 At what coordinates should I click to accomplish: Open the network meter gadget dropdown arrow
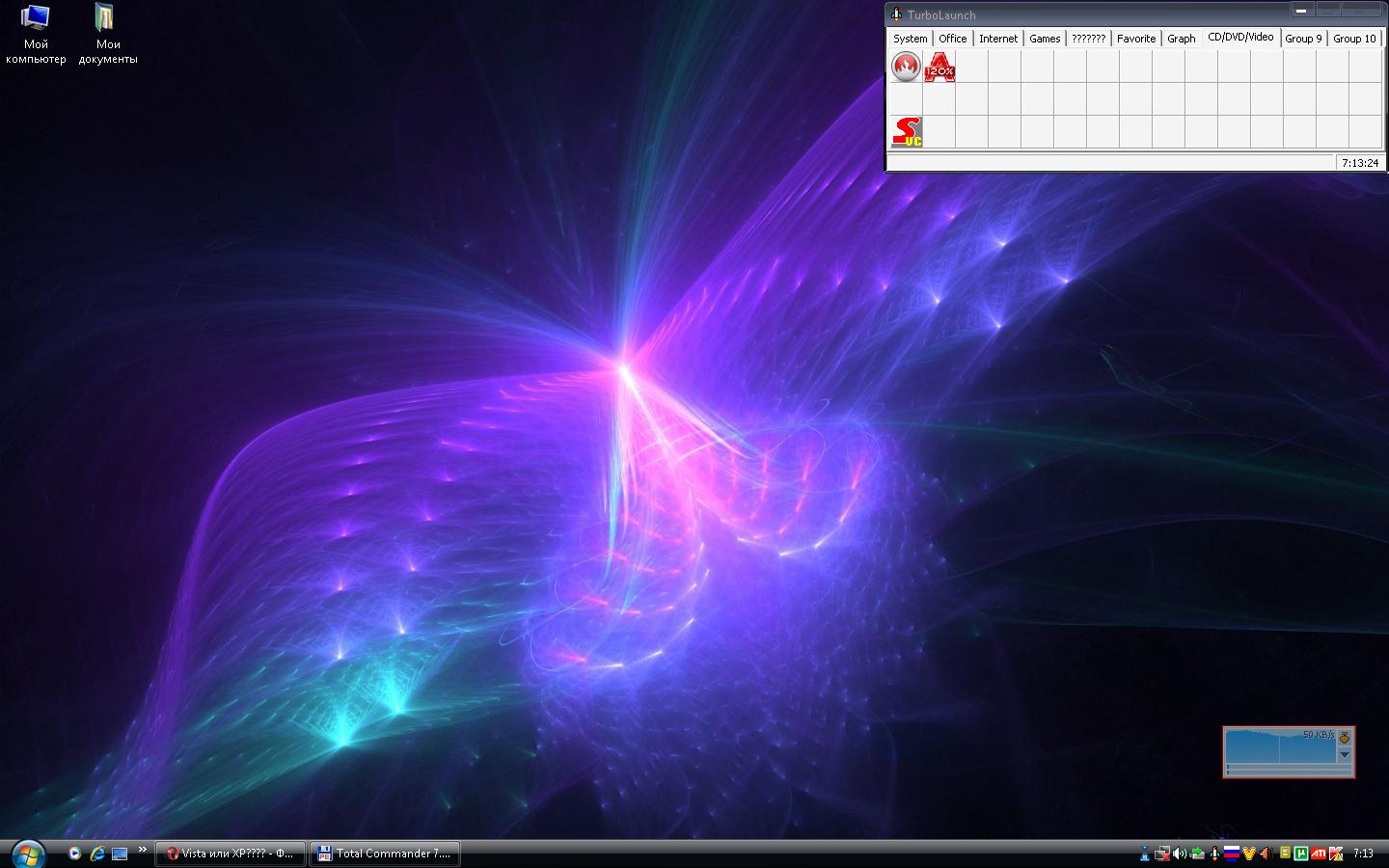(1345, 754)
